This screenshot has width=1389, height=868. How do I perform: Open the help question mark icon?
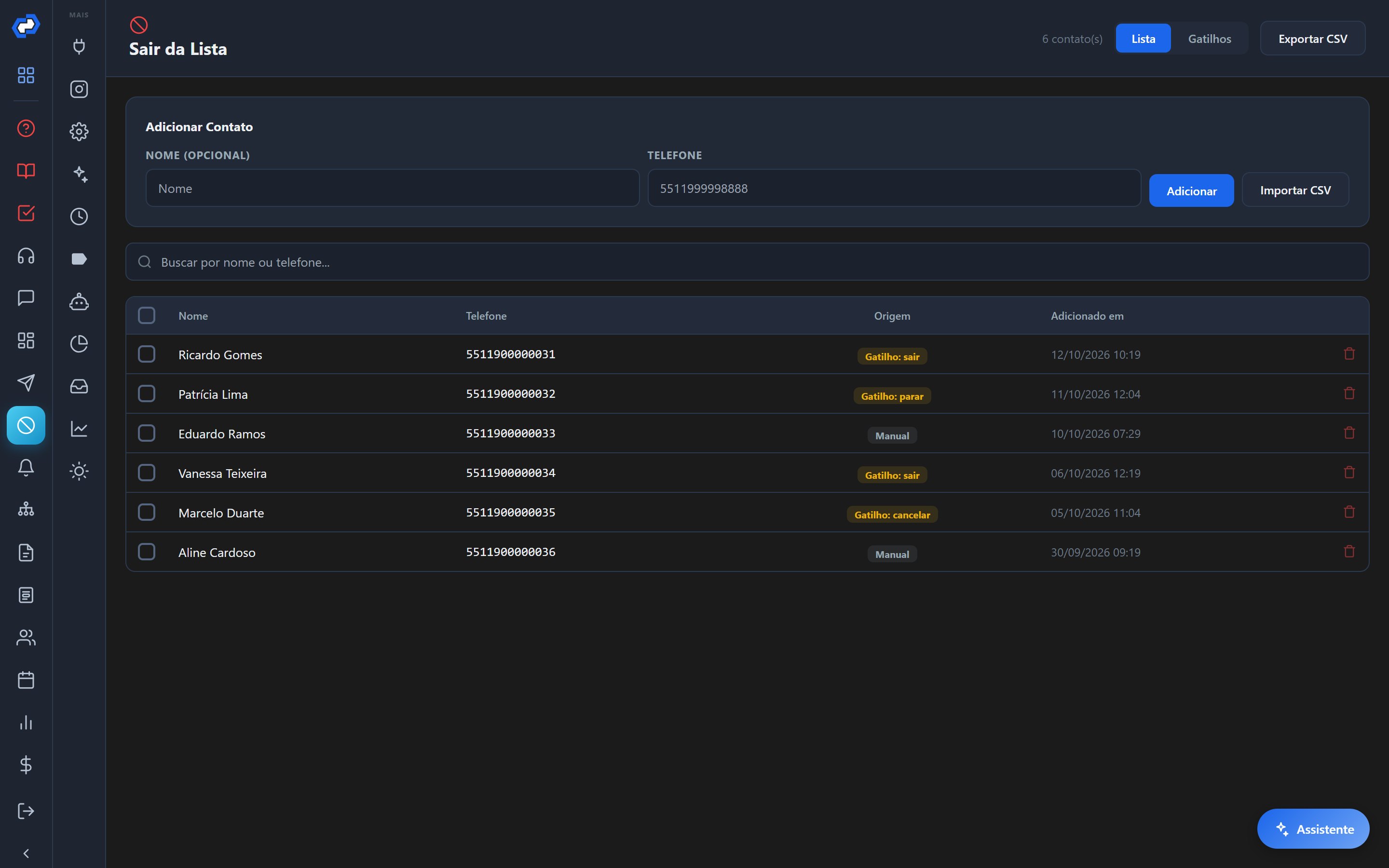(x=26, y=128)
